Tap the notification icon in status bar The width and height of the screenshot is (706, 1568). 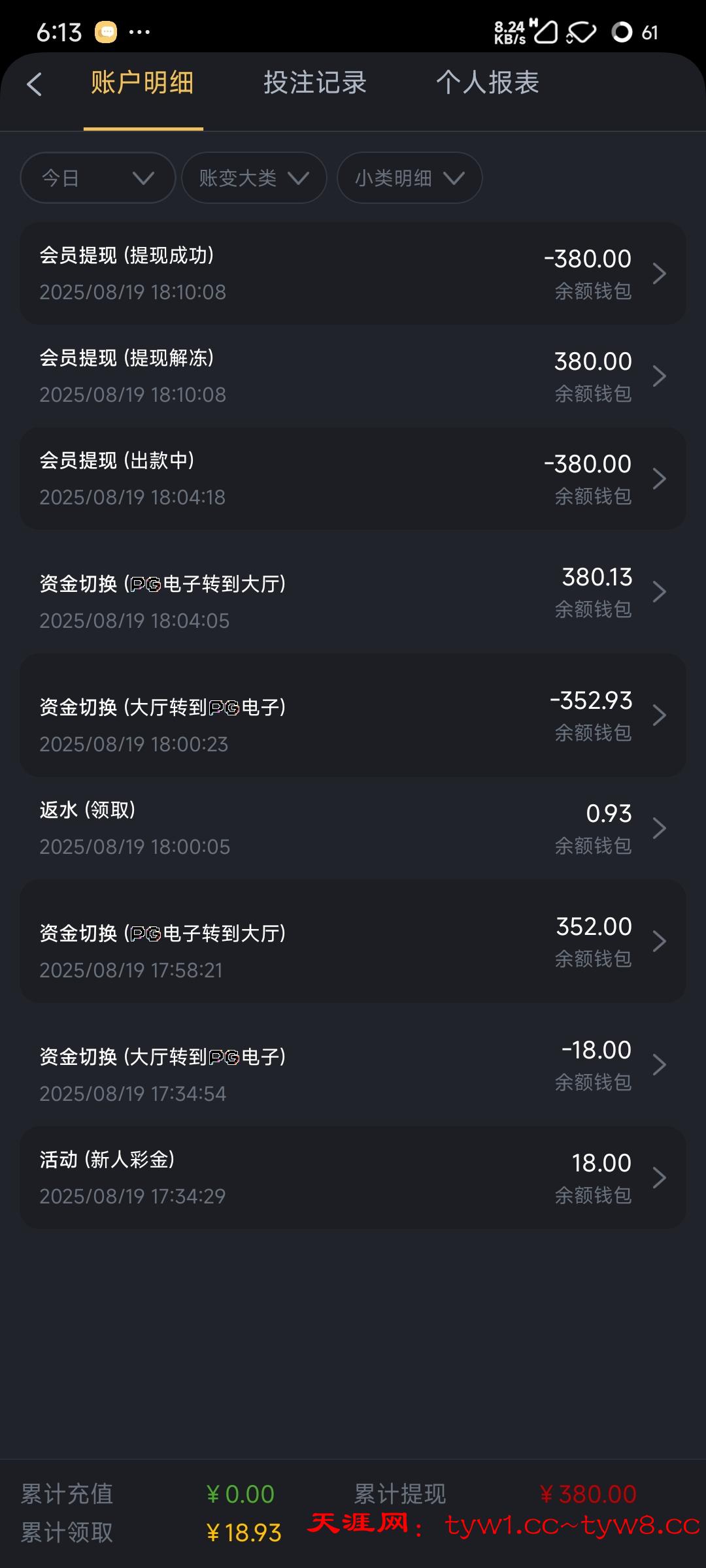pos(106,31)
